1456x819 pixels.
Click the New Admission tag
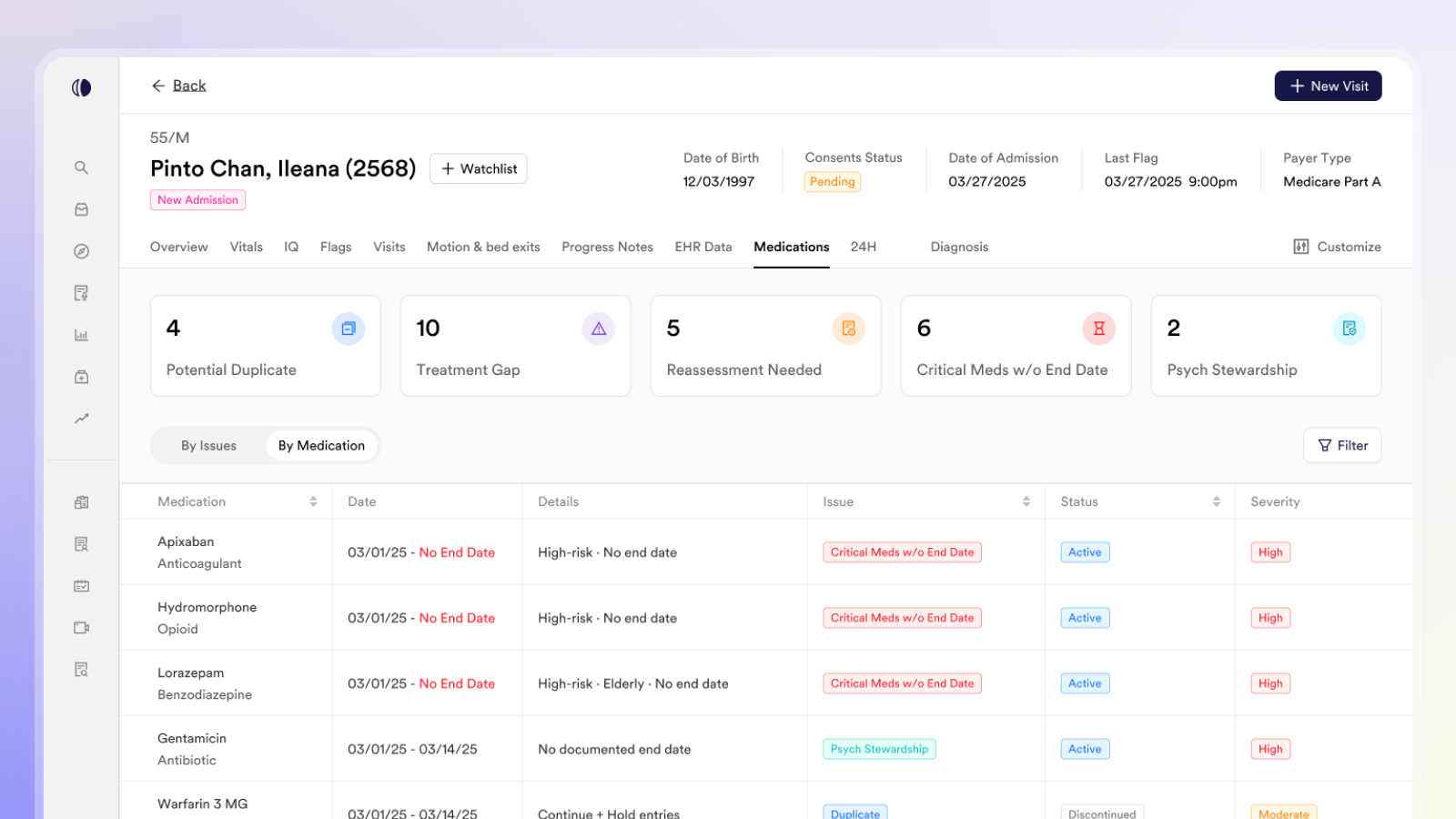coord(197,200)
